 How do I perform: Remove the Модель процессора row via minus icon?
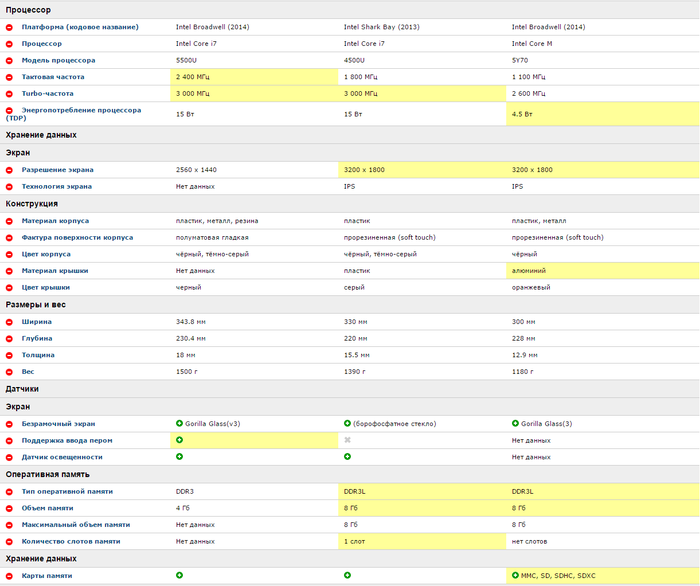9,61
